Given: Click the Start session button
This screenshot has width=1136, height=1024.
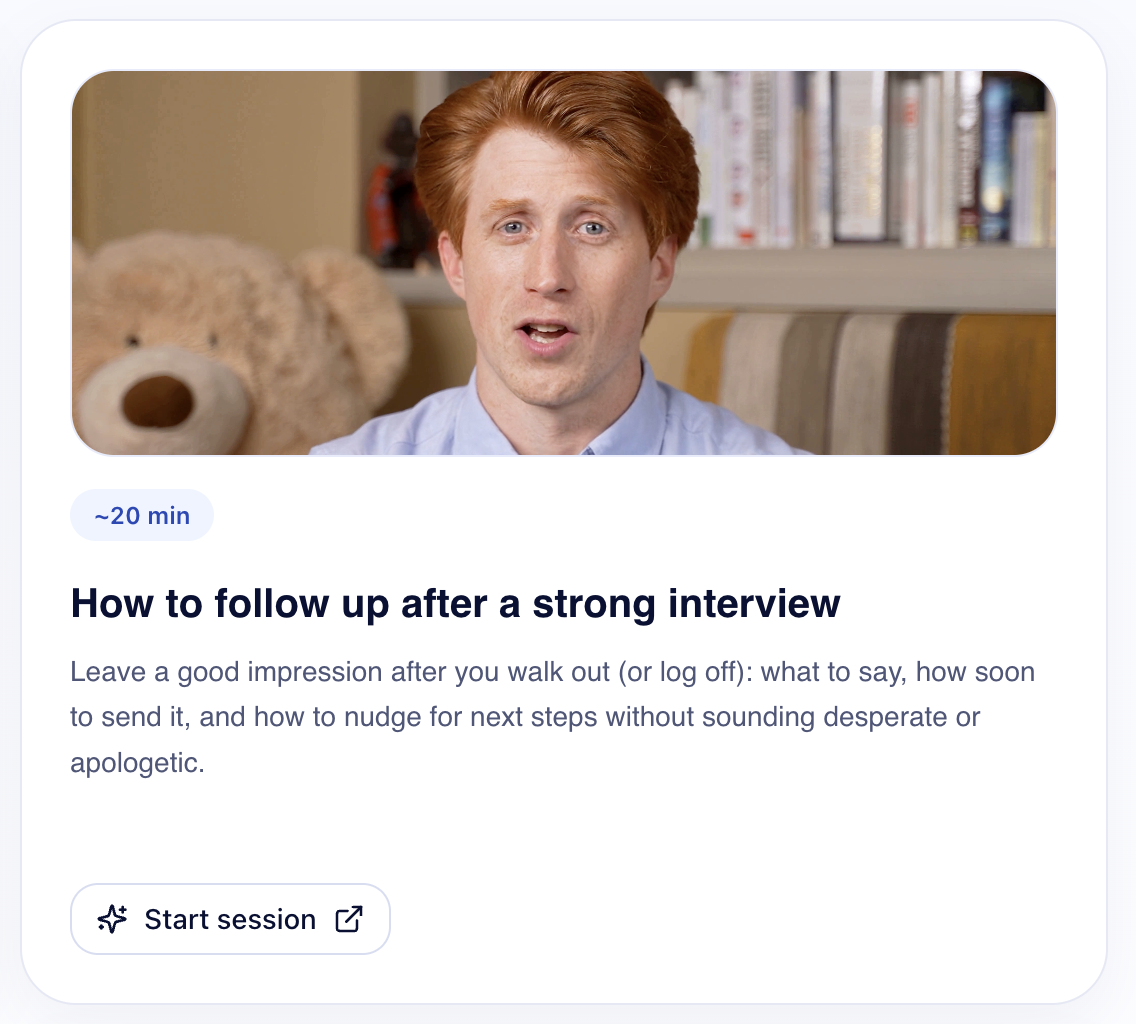Looking at the screenshot, I should click(x=230, y=919).
